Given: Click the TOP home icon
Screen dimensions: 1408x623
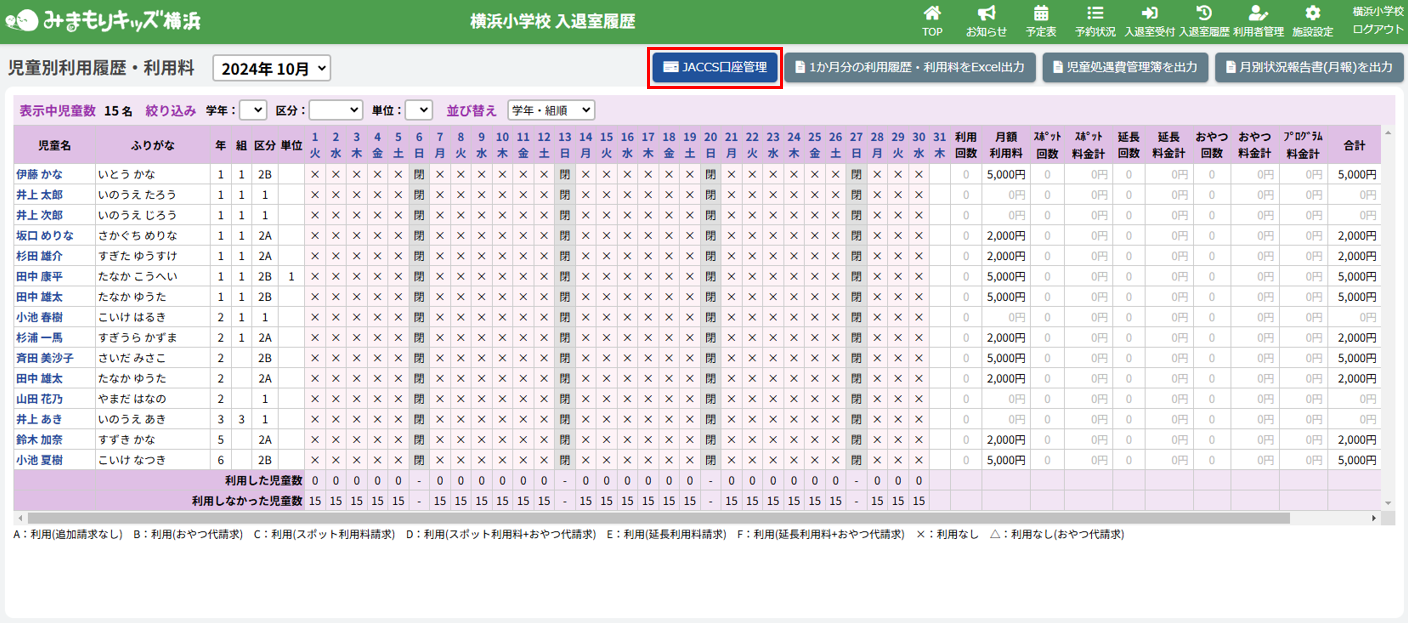Looking at the screenshot, I should click(932, 14).
